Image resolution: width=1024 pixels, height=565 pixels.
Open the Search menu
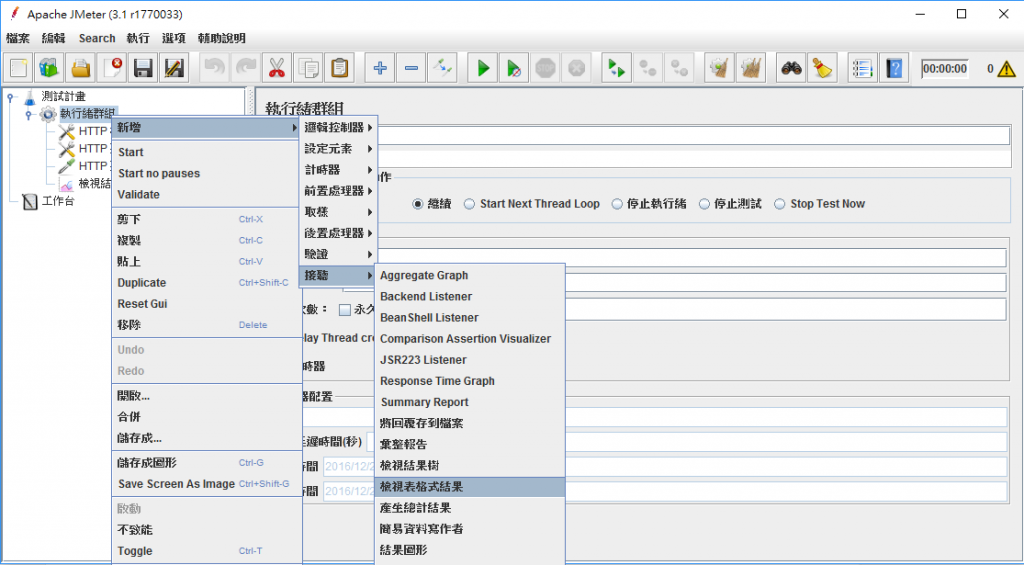tap(97, 38)
